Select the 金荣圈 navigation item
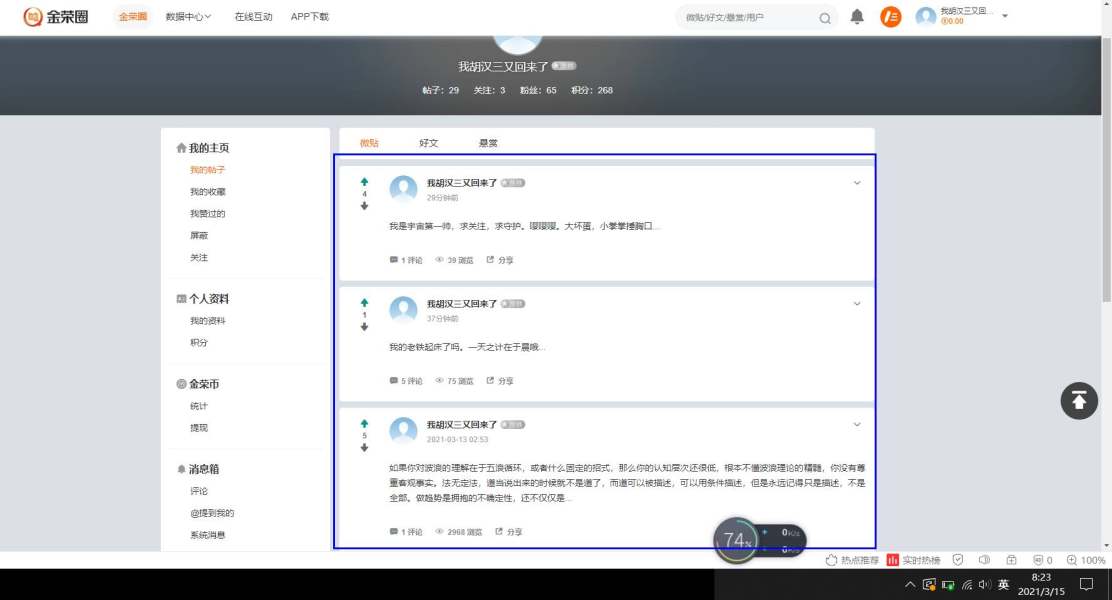 (133, 16)
